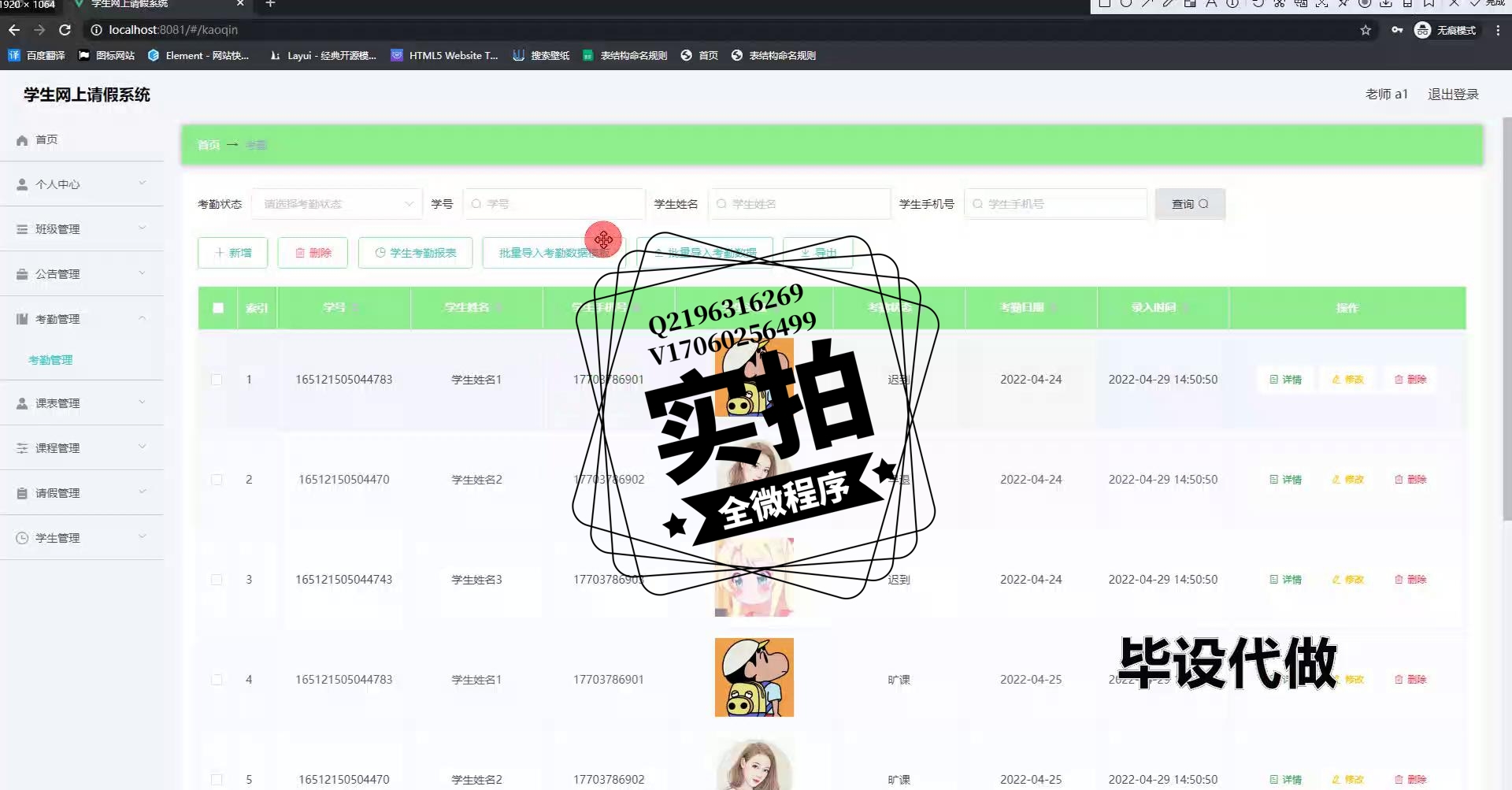
Task: Reload the page with refresh icon
Action: [65, 30]
